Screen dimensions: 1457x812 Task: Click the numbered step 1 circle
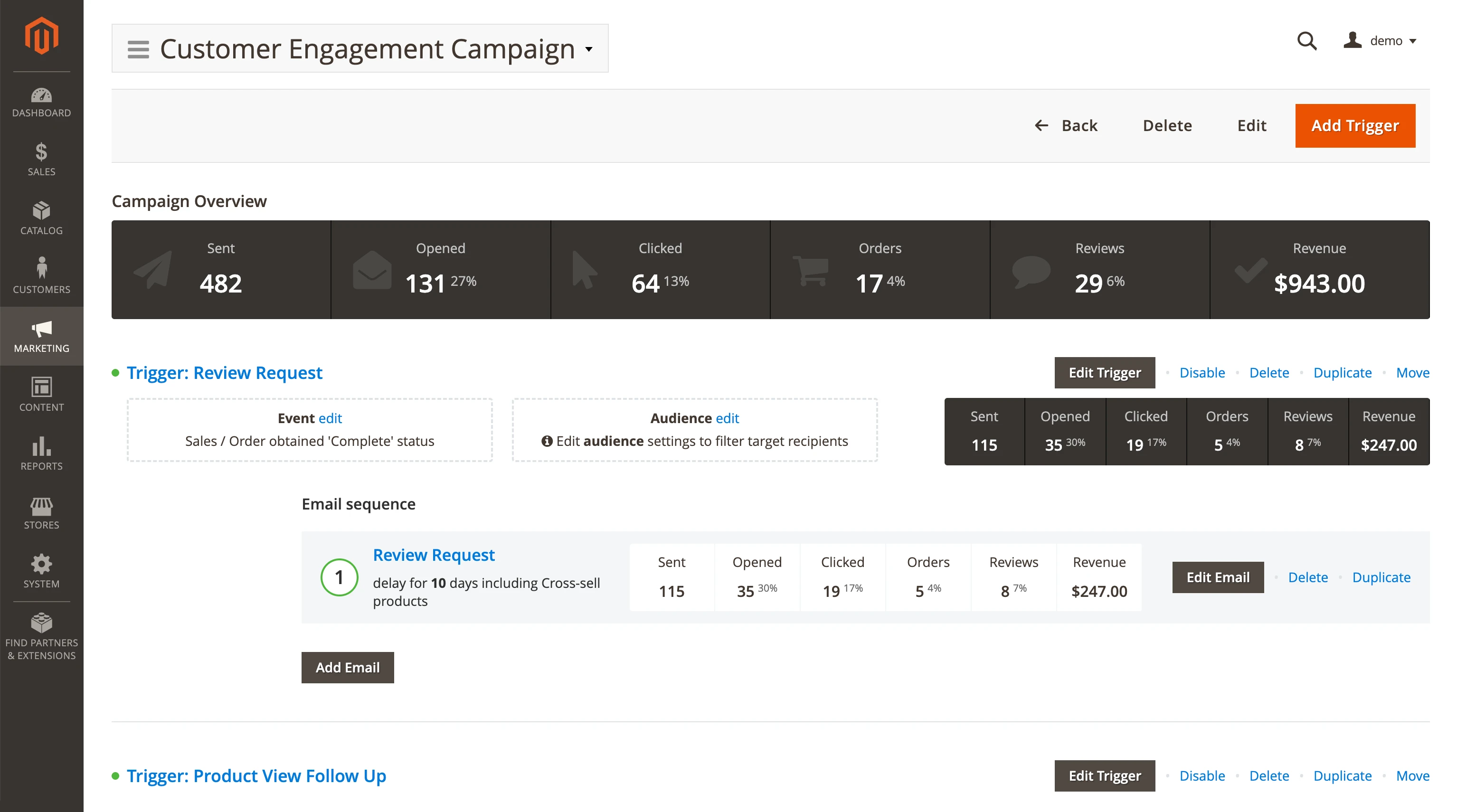click(339, 577)
